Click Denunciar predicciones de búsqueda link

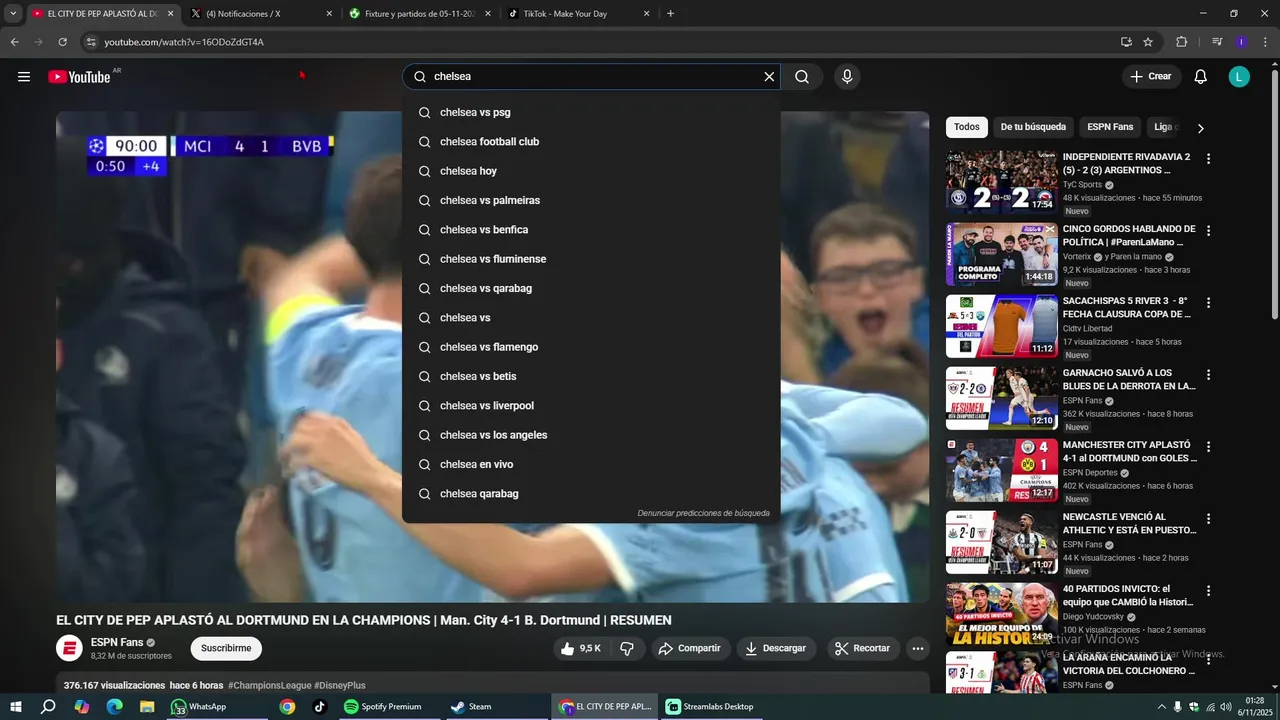pyautogui.click(x=703, y=513)
